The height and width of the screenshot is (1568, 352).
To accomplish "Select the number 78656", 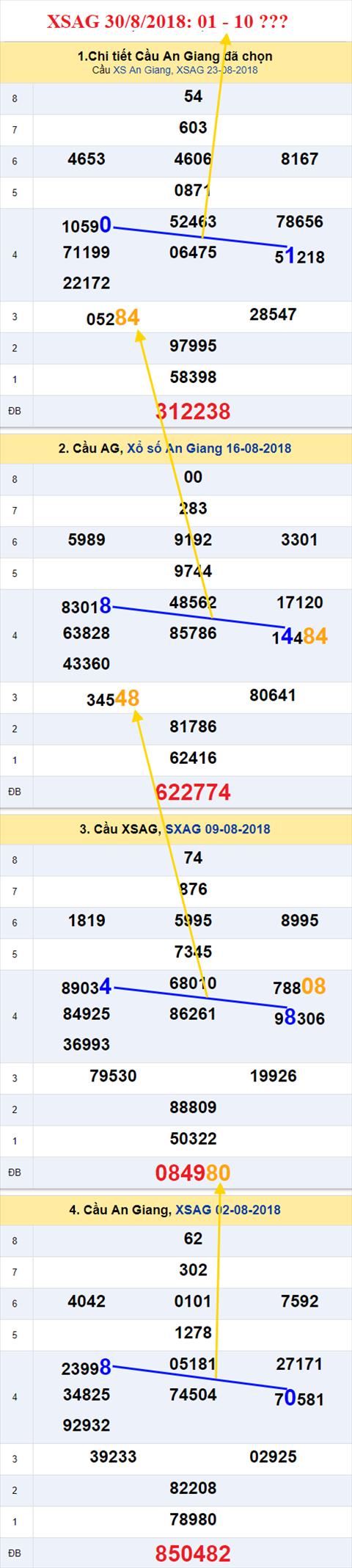I will coord(300,222).
